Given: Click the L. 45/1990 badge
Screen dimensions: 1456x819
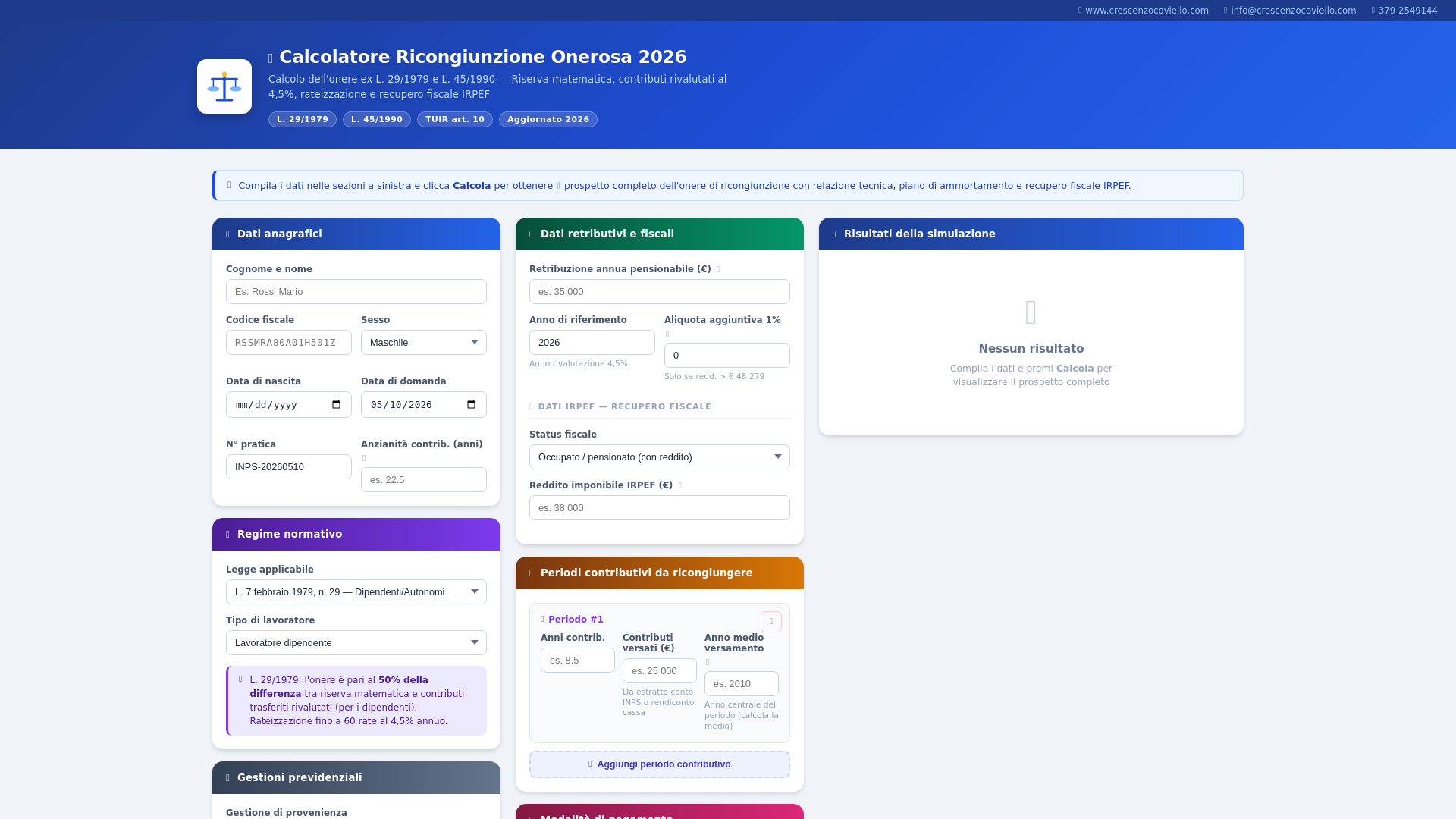Looking at the screenshot, I should 377,120.
